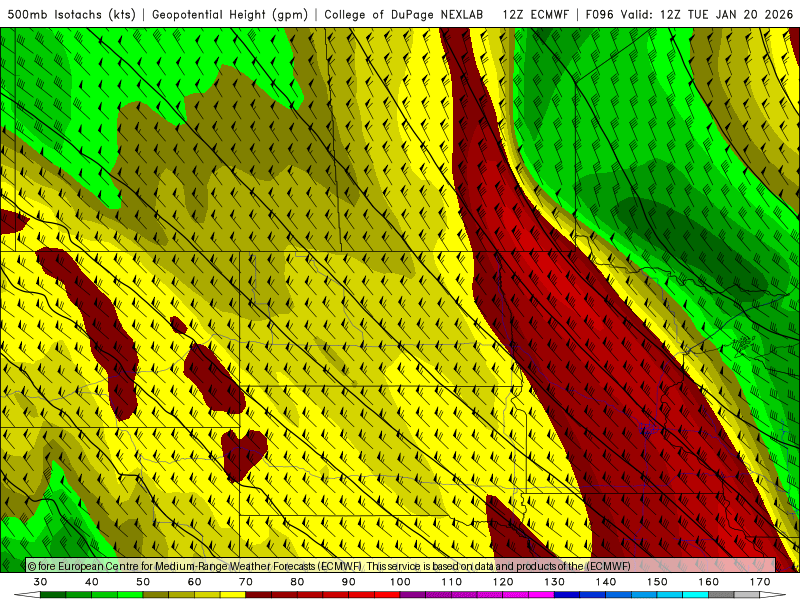Click the legend value "60"
800x600 pixels.
click(194, 582)
